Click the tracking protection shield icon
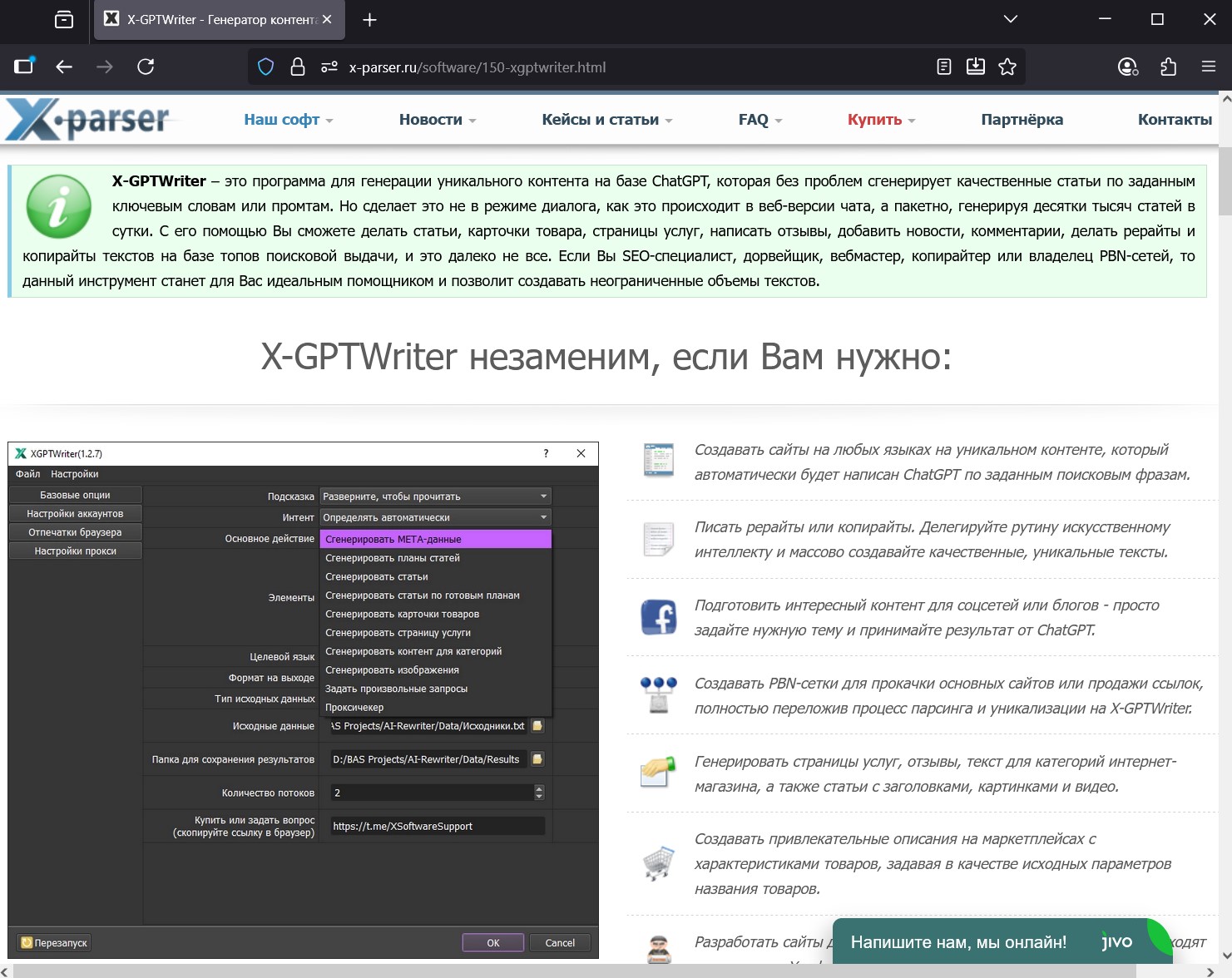The height and width of the screenshot is (978, 1232). click(265, 67)
